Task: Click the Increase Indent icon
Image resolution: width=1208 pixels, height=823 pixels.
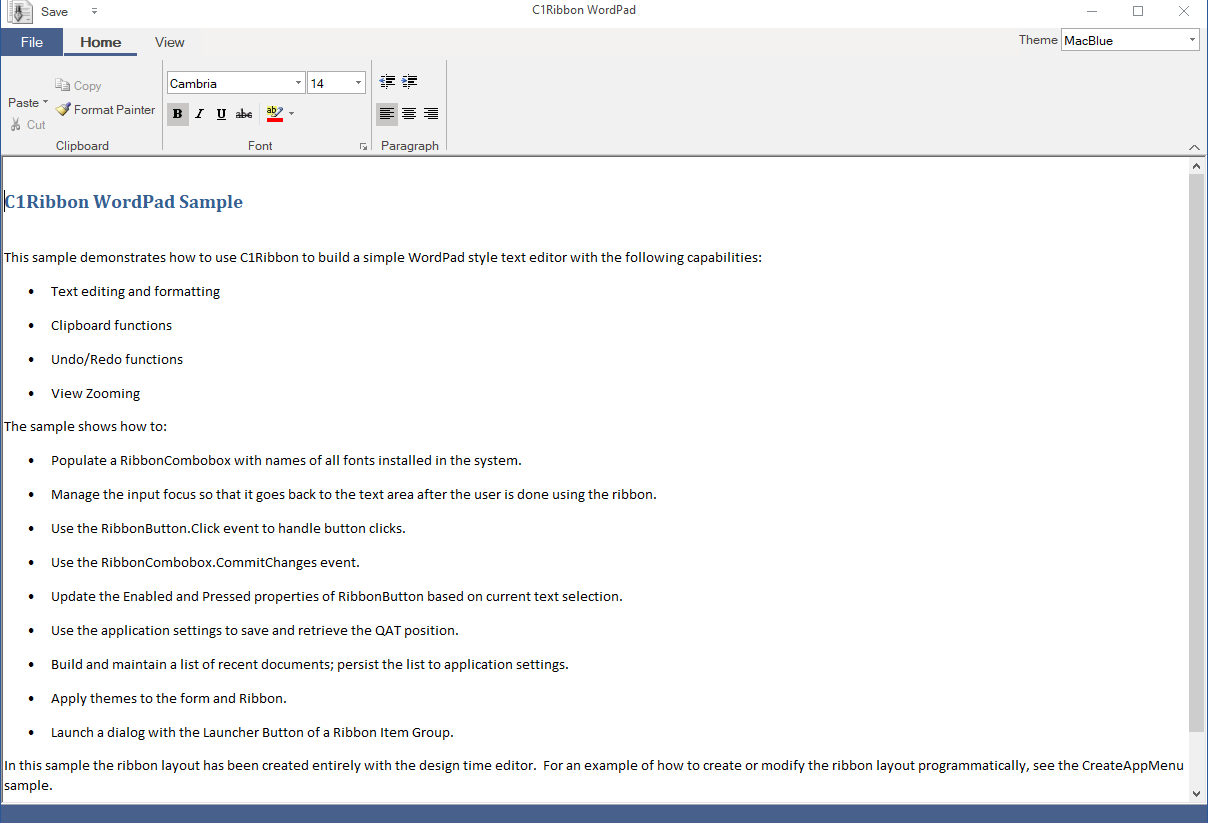Action: 409,82
